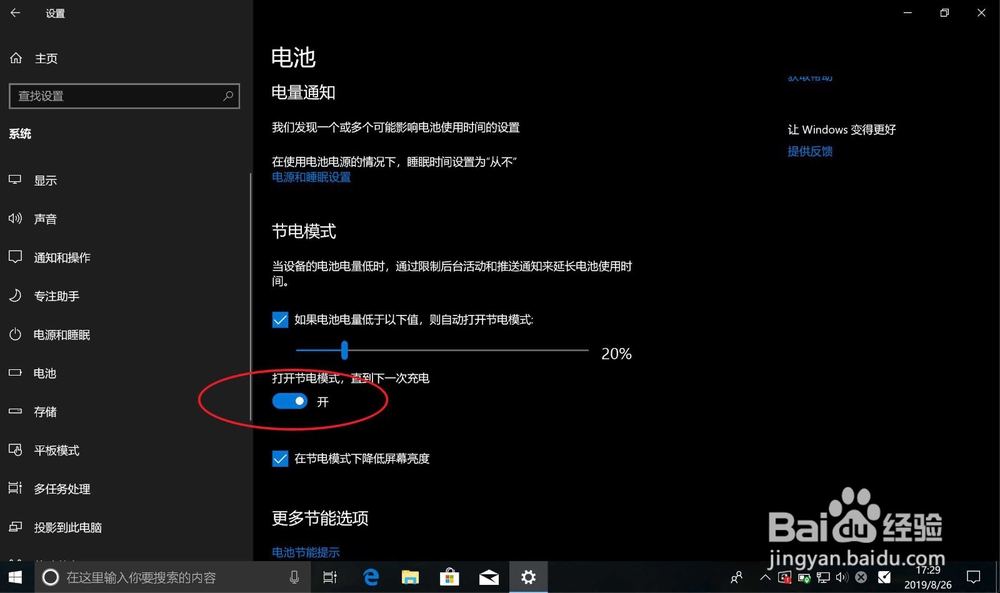1000x593 pixels.
Task: Adjust the 20% battery saver slider
Action: coord(345,350)
